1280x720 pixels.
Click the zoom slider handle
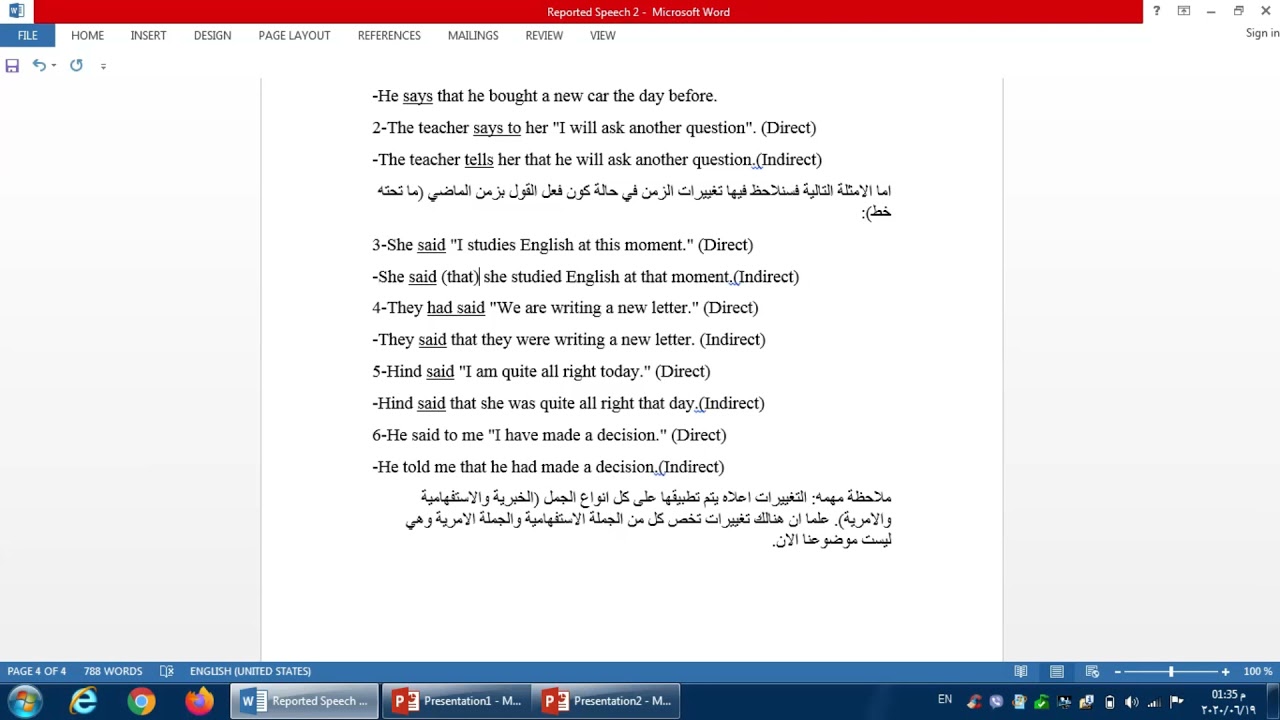[x=1171, y=672]
